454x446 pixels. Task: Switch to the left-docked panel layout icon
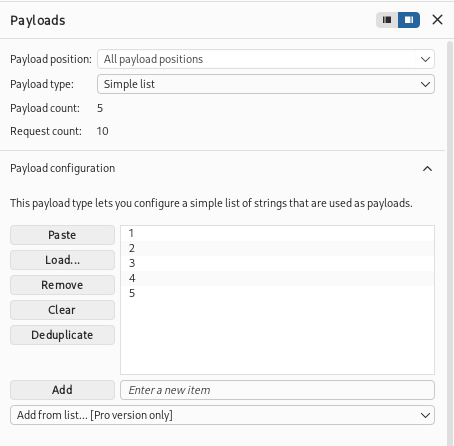pyautogui.click(x=387, y=20)
